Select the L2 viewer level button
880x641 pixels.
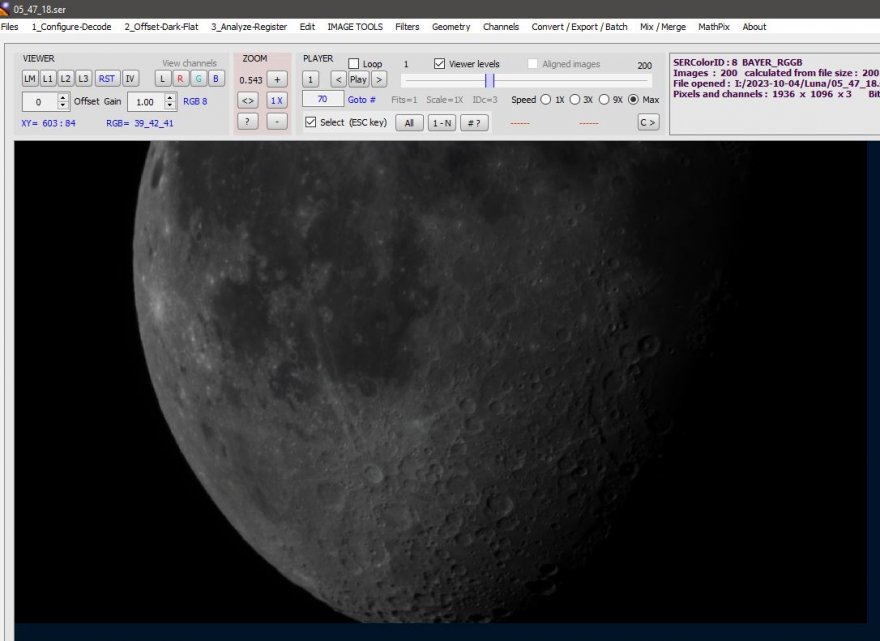pos(66,79)
